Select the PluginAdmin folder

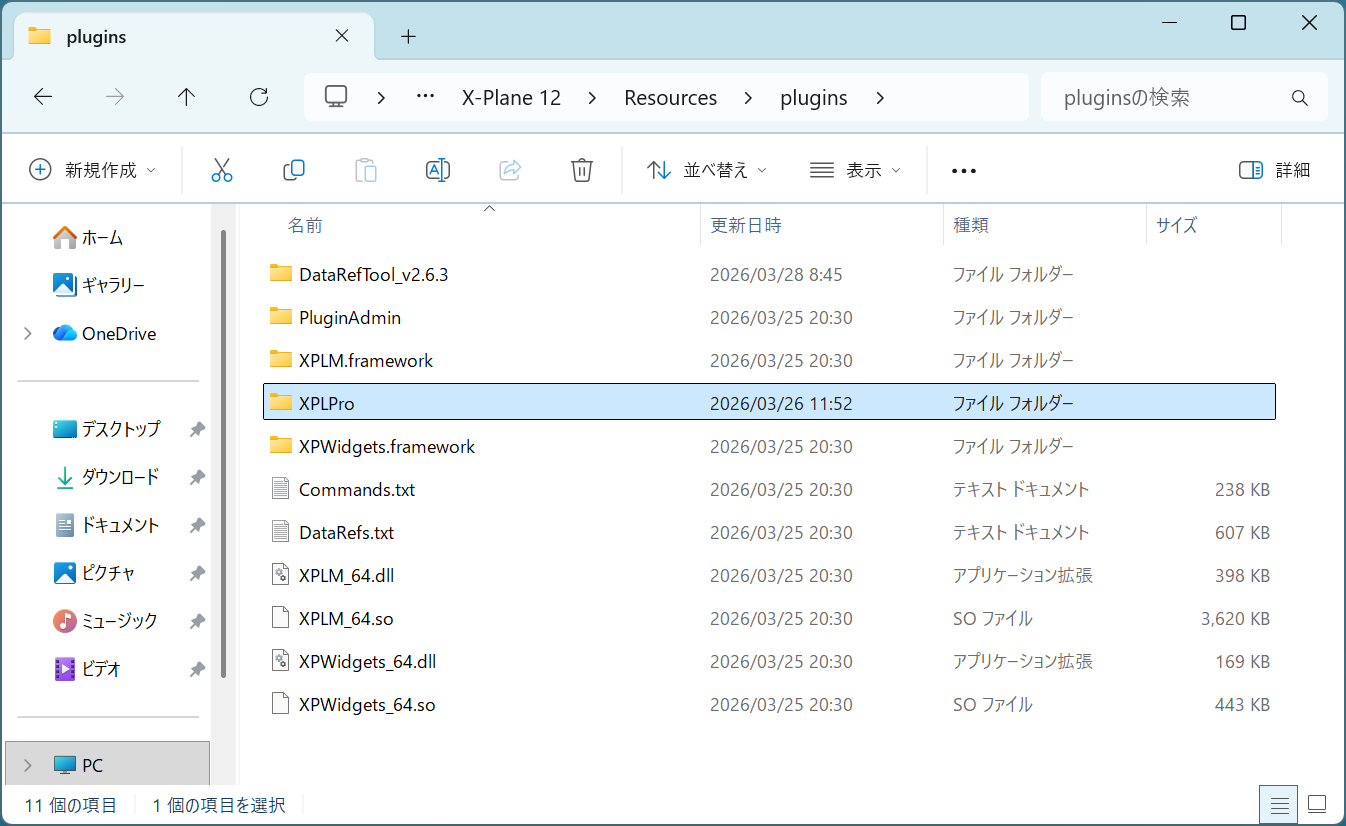(x=350, y=317)
